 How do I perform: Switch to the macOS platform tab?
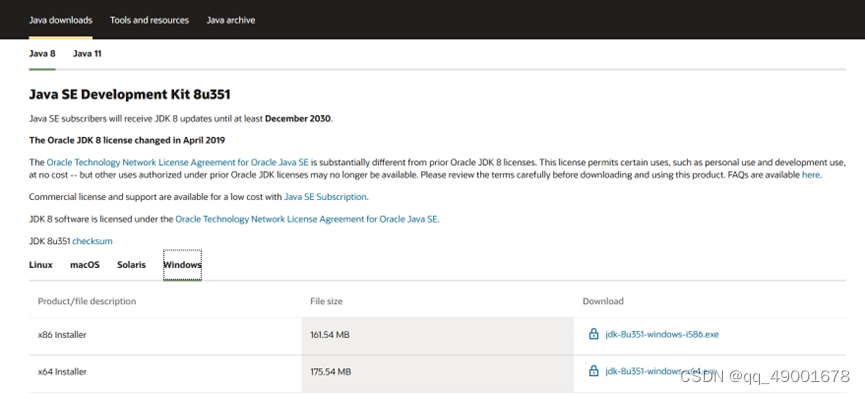tap(85, 265)
